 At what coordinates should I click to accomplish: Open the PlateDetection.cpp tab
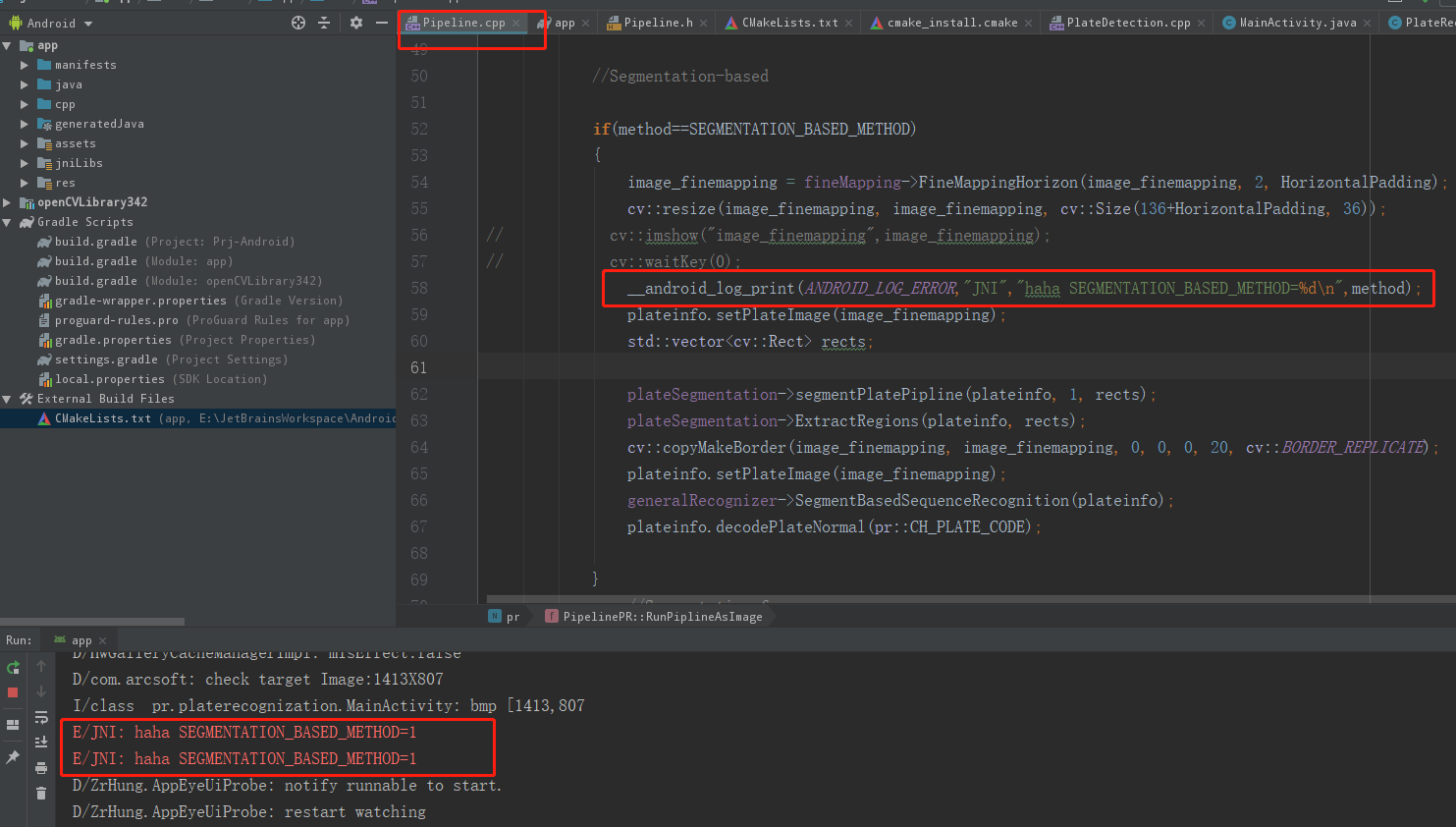pos(1125,22)
